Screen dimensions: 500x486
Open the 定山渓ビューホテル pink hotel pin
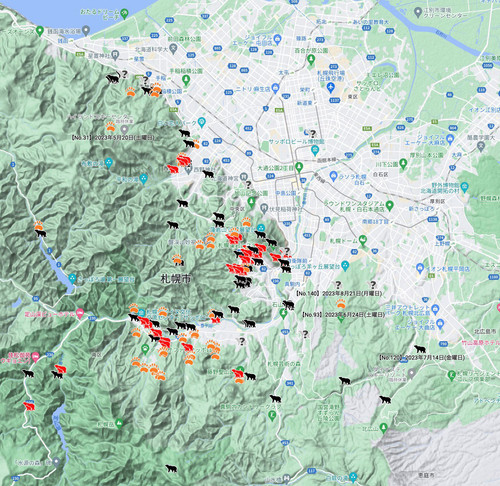[x=80, y=313]
